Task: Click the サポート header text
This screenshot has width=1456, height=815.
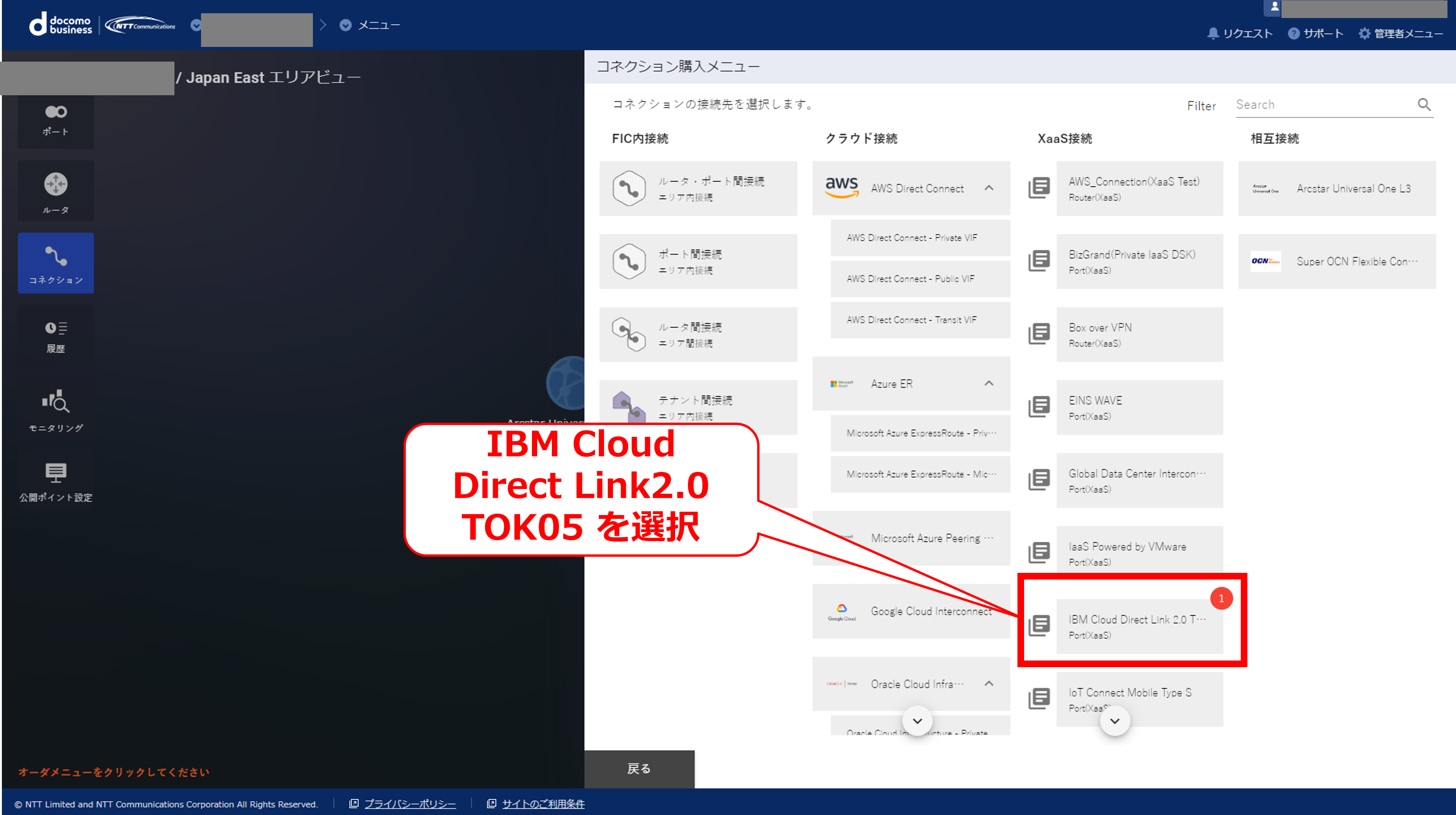Action: coord(1323,33)
